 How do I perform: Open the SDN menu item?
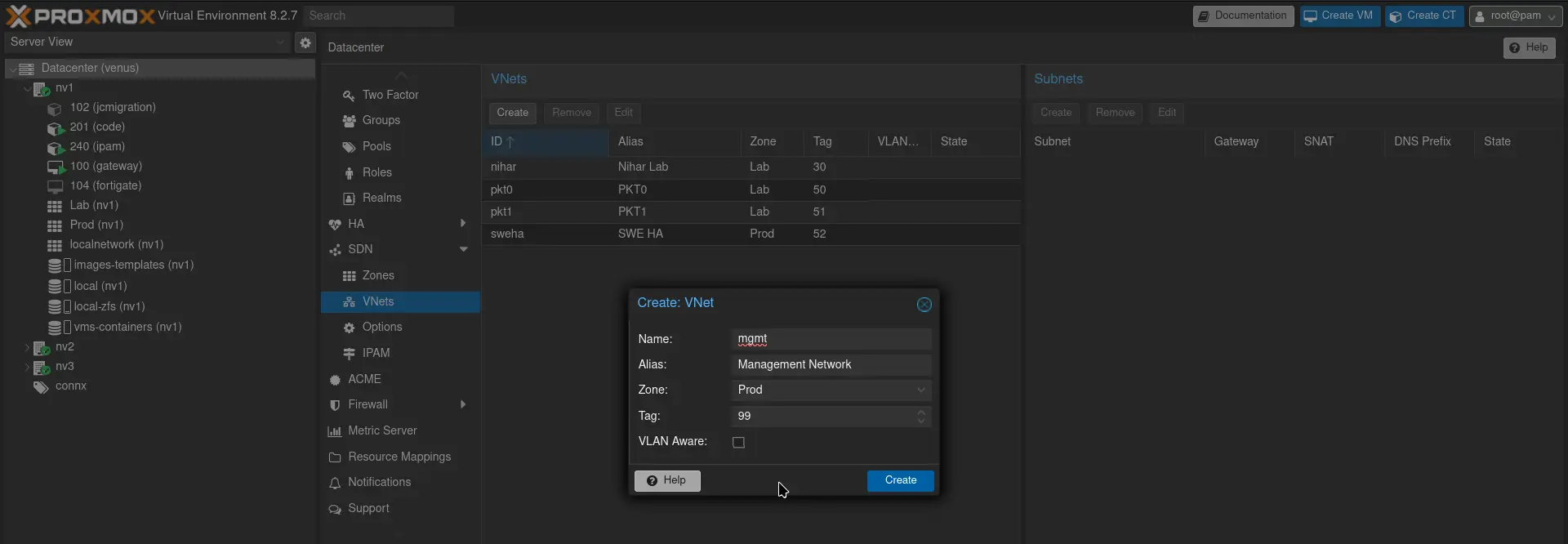coord(400,250)
